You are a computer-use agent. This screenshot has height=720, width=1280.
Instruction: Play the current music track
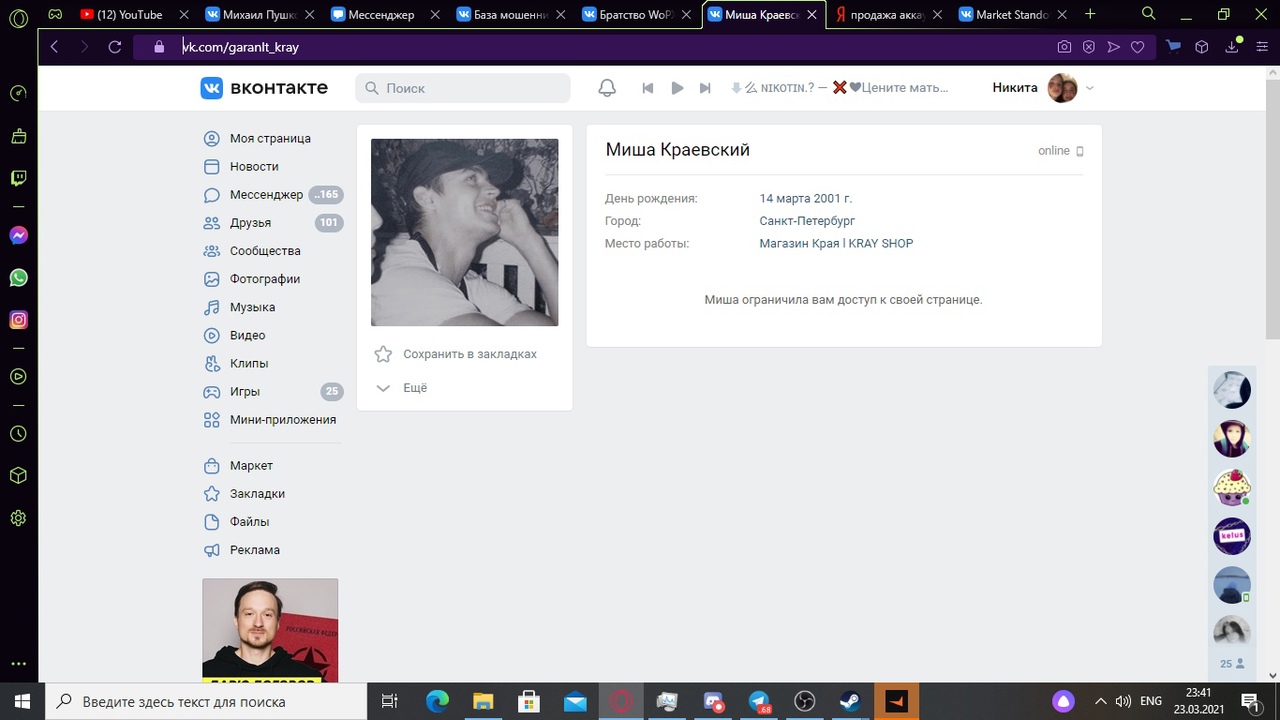point(677,88)
